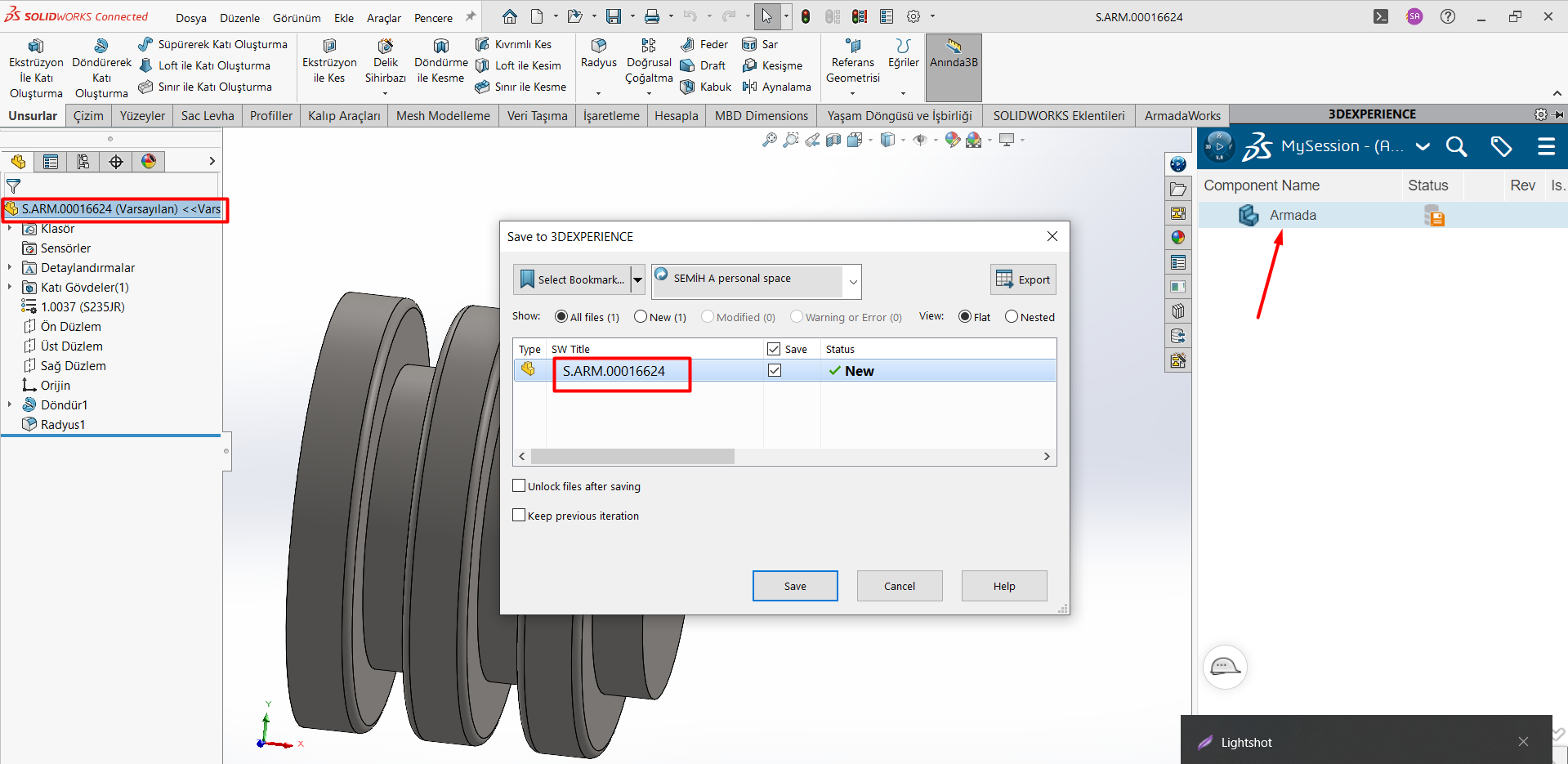Switch to the ArmadaWorks tab
1568x764 pixels.
click(x=1182, y=116)
